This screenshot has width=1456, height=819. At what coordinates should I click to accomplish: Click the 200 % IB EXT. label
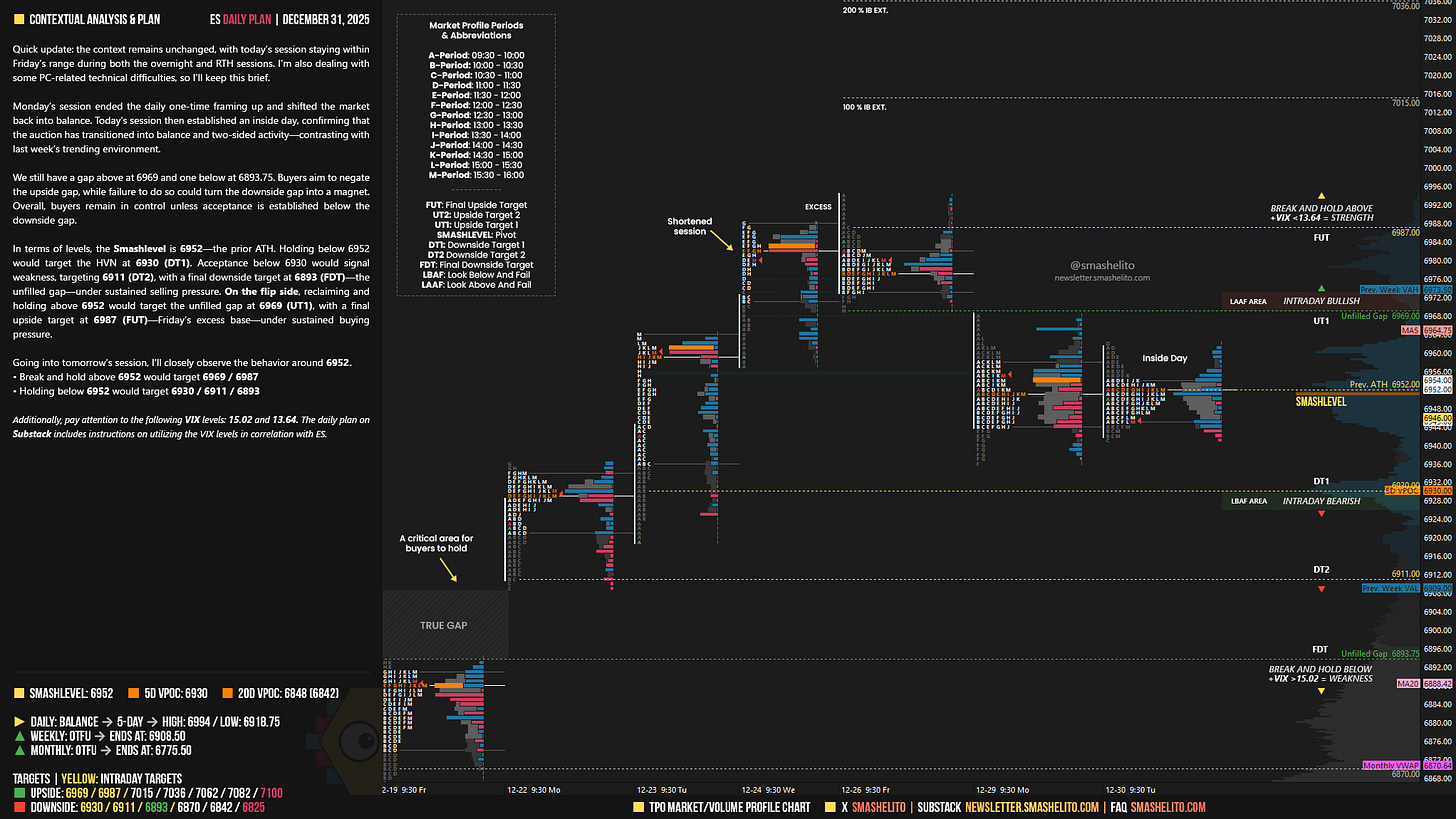pyautogui.click(x=865, y=10)
